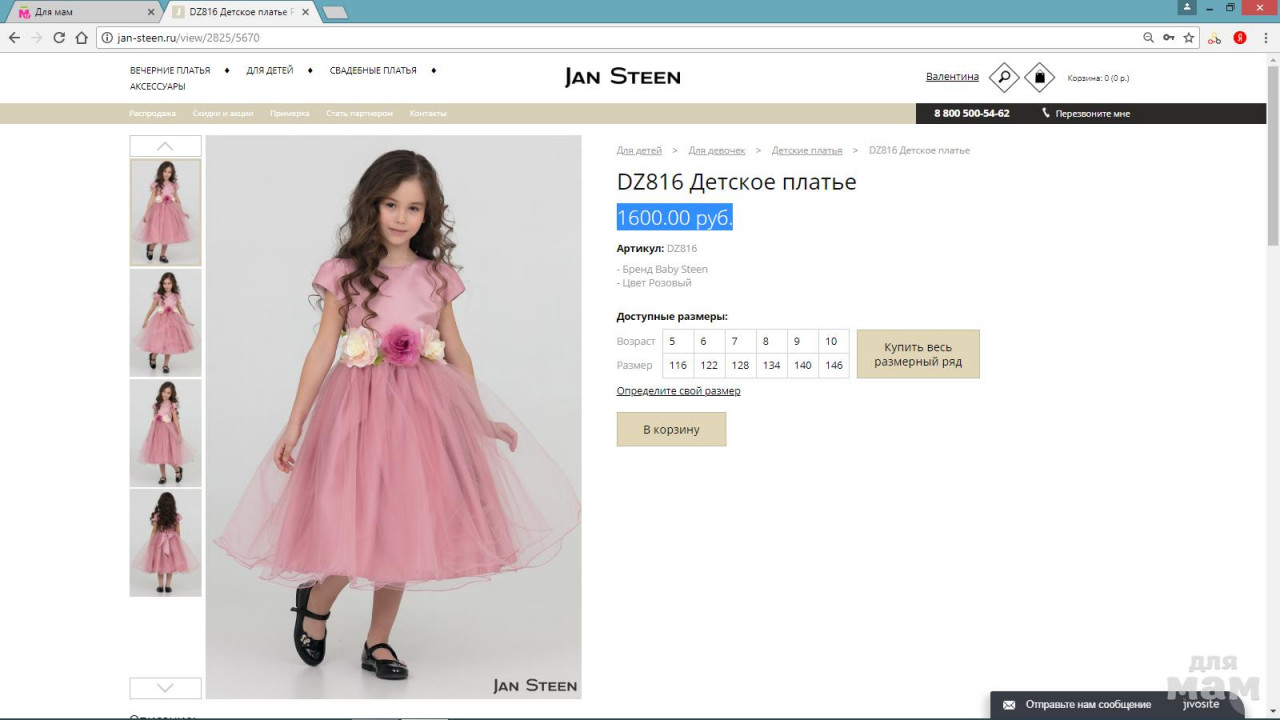Click the saved password key icon
1280x720 pixels.
coord(1168,38)
